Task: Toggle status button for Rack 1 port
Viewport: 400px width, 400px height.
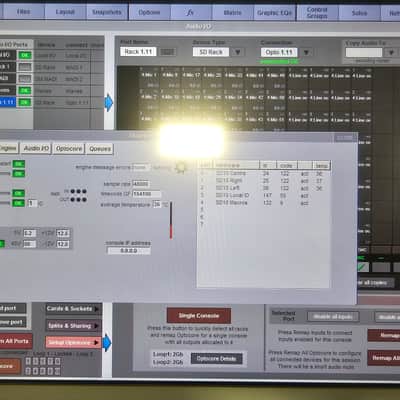Action: pos(25,67)
